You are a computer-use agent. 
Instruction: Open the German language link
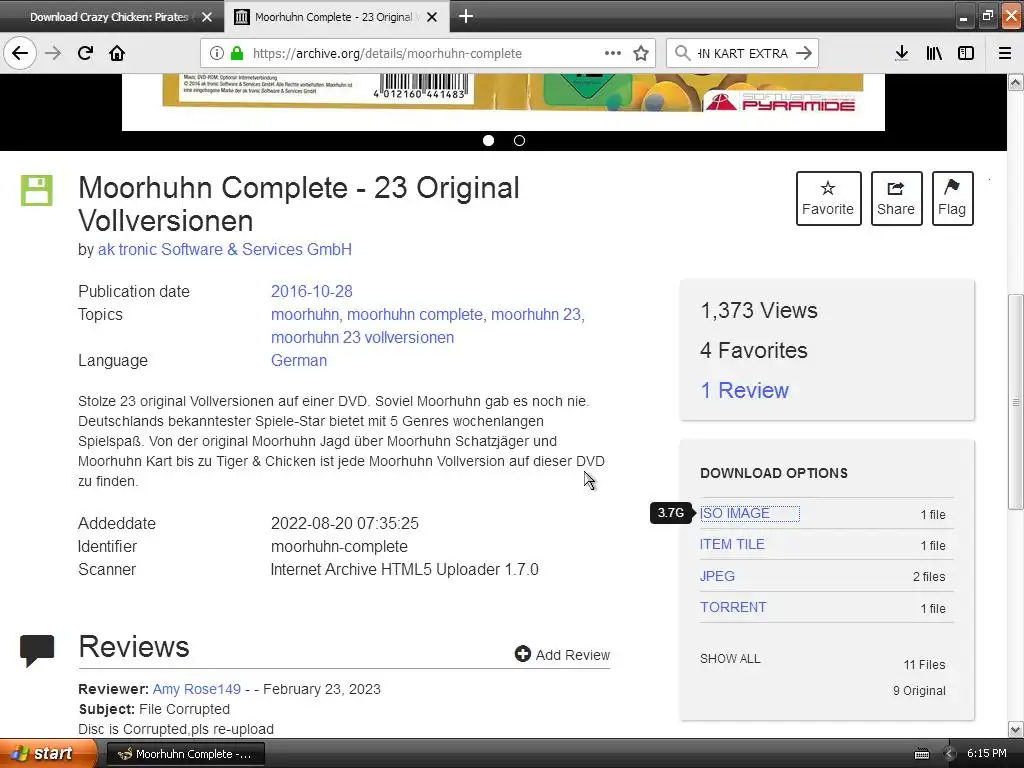pyautogui.click(x=298, y=360)
